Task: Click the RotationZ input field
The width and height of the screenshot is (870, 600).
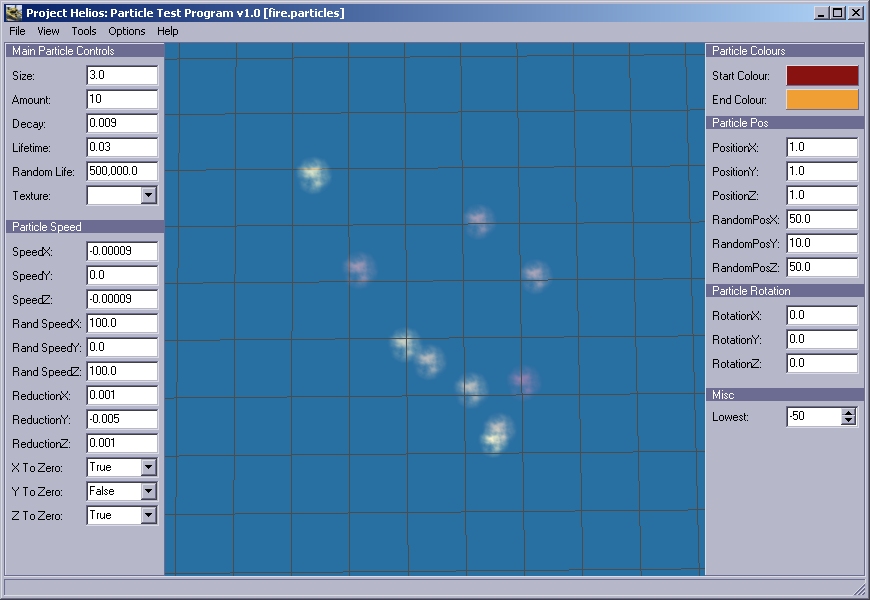Action: pos(822,364)
